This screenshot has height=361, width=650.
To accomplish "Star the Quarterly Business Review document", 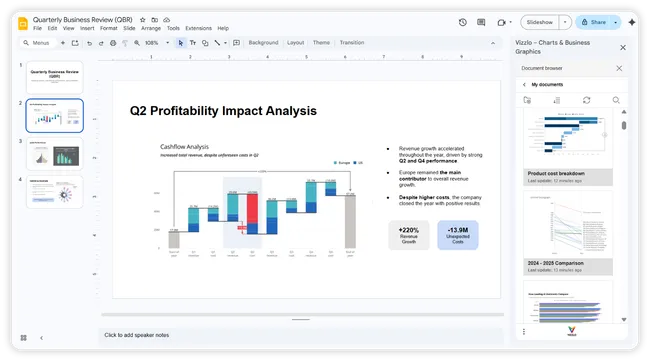I will [143, 20].
